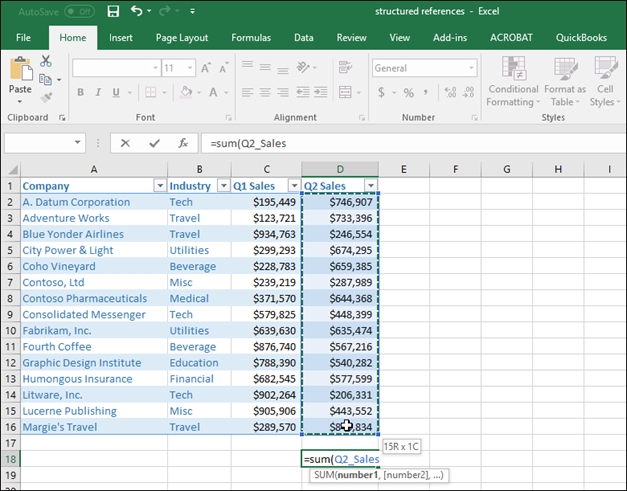
Task: Open the File tab
Action: (23, 38)
